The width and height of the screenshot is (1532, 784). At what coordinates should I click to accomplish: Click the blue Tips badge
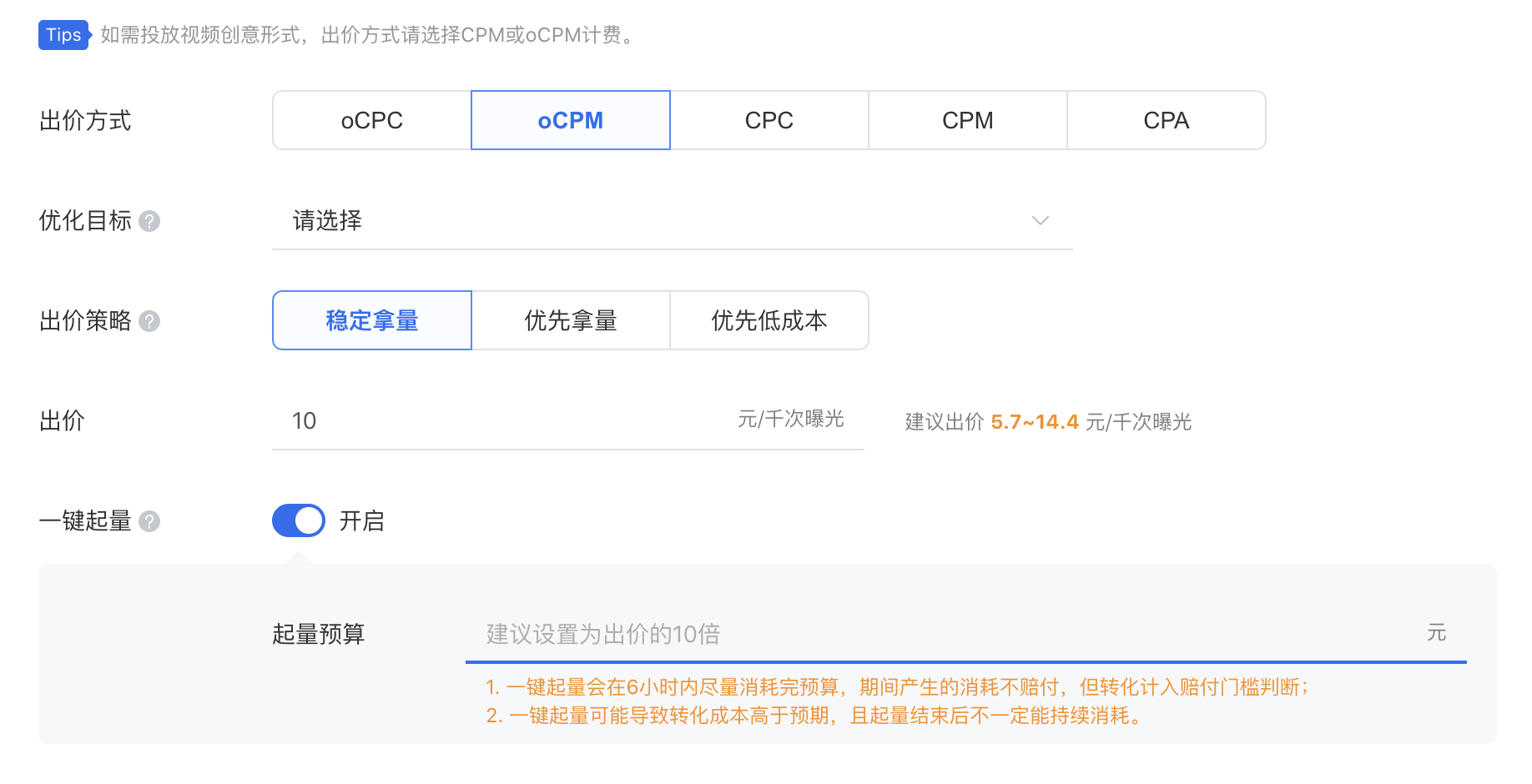63,35
